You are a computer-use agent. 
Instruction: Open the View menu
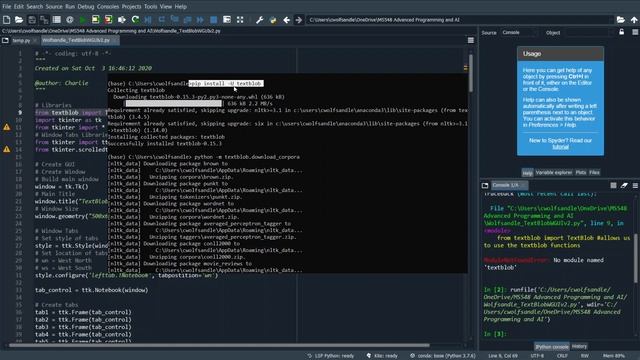(166, 7)
